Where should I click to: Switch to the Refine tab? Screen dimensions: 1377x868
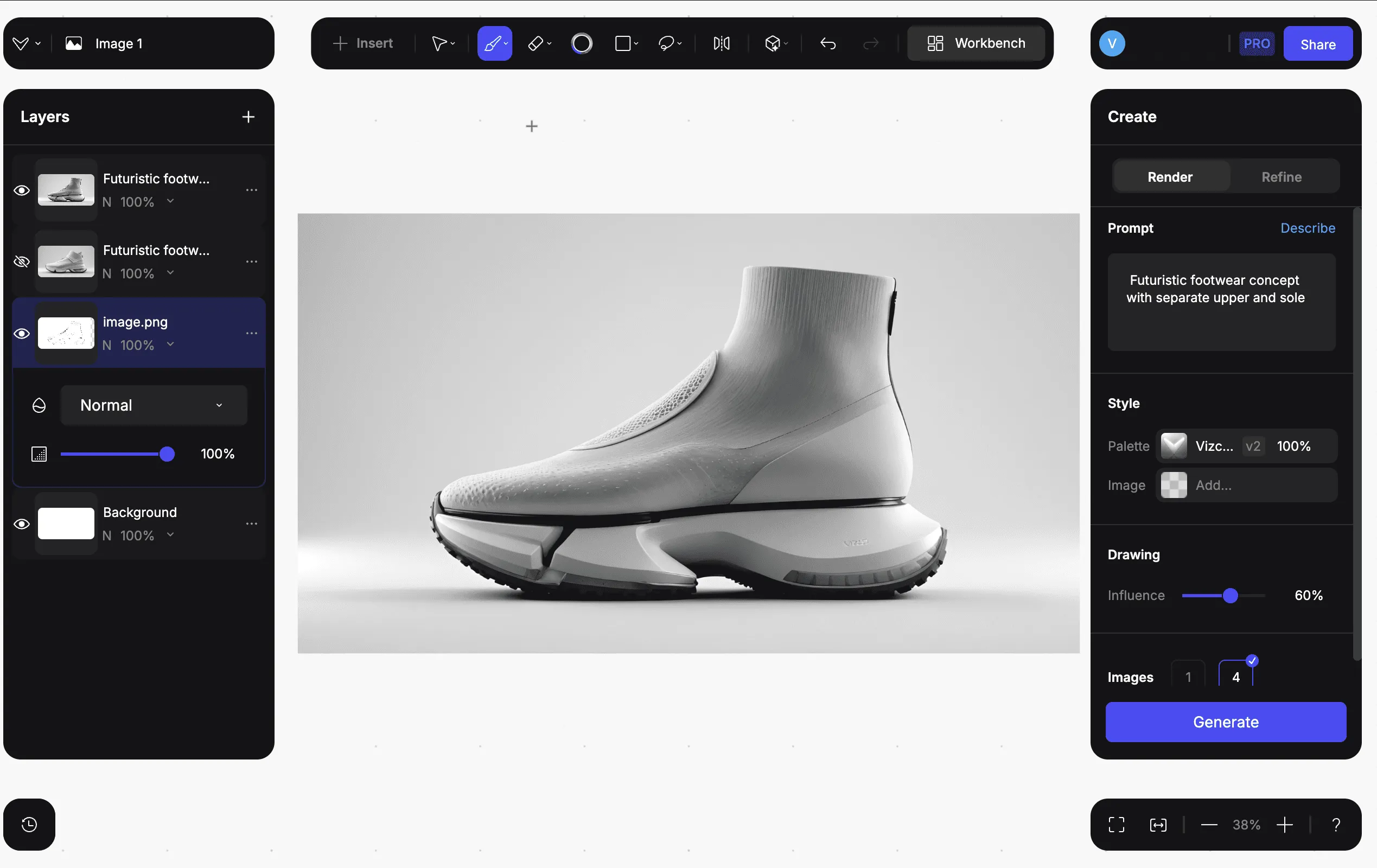[x=1281, y=177]
